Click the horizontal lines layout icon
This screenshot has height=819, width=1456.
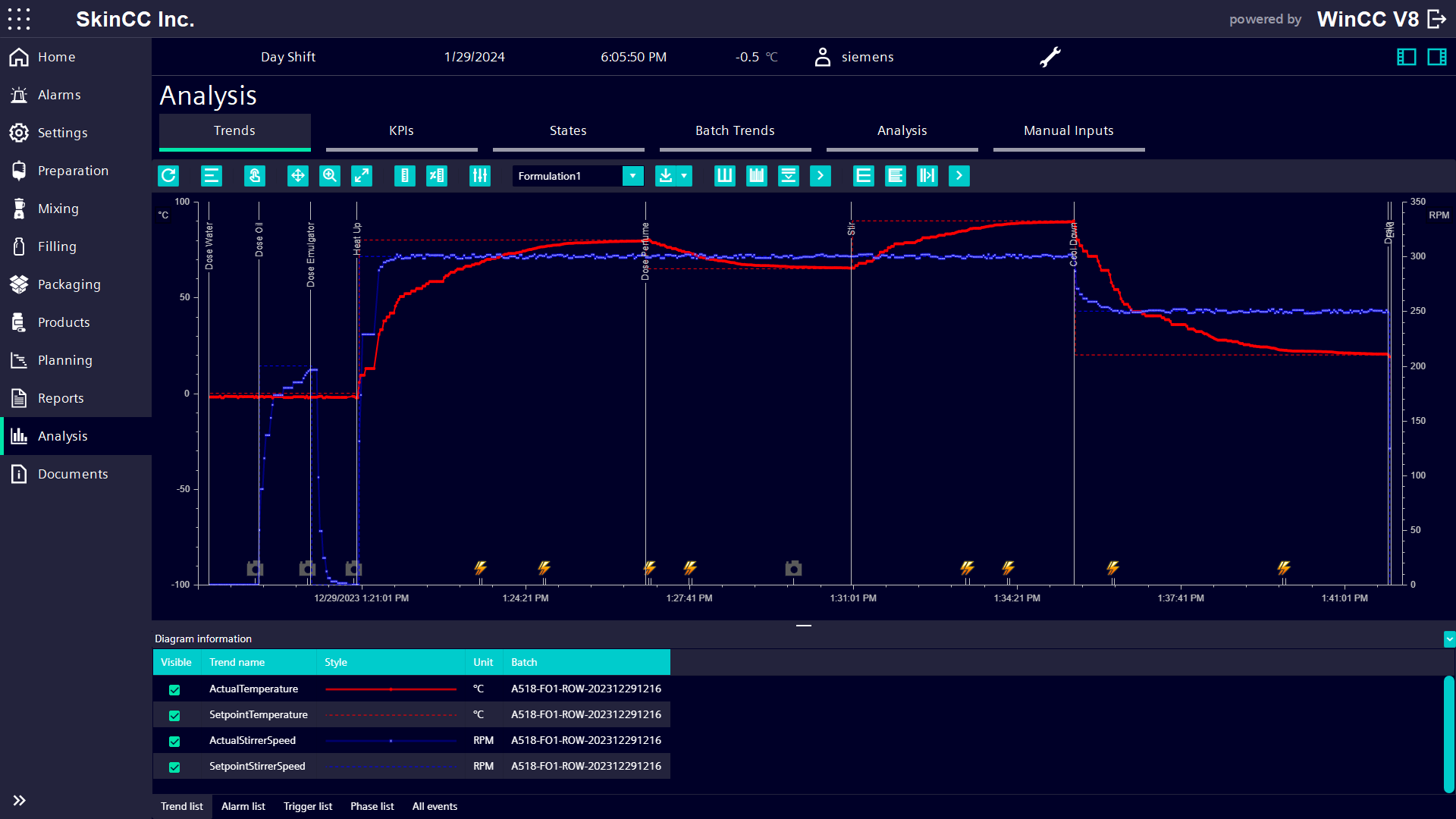tap(864, 176)
